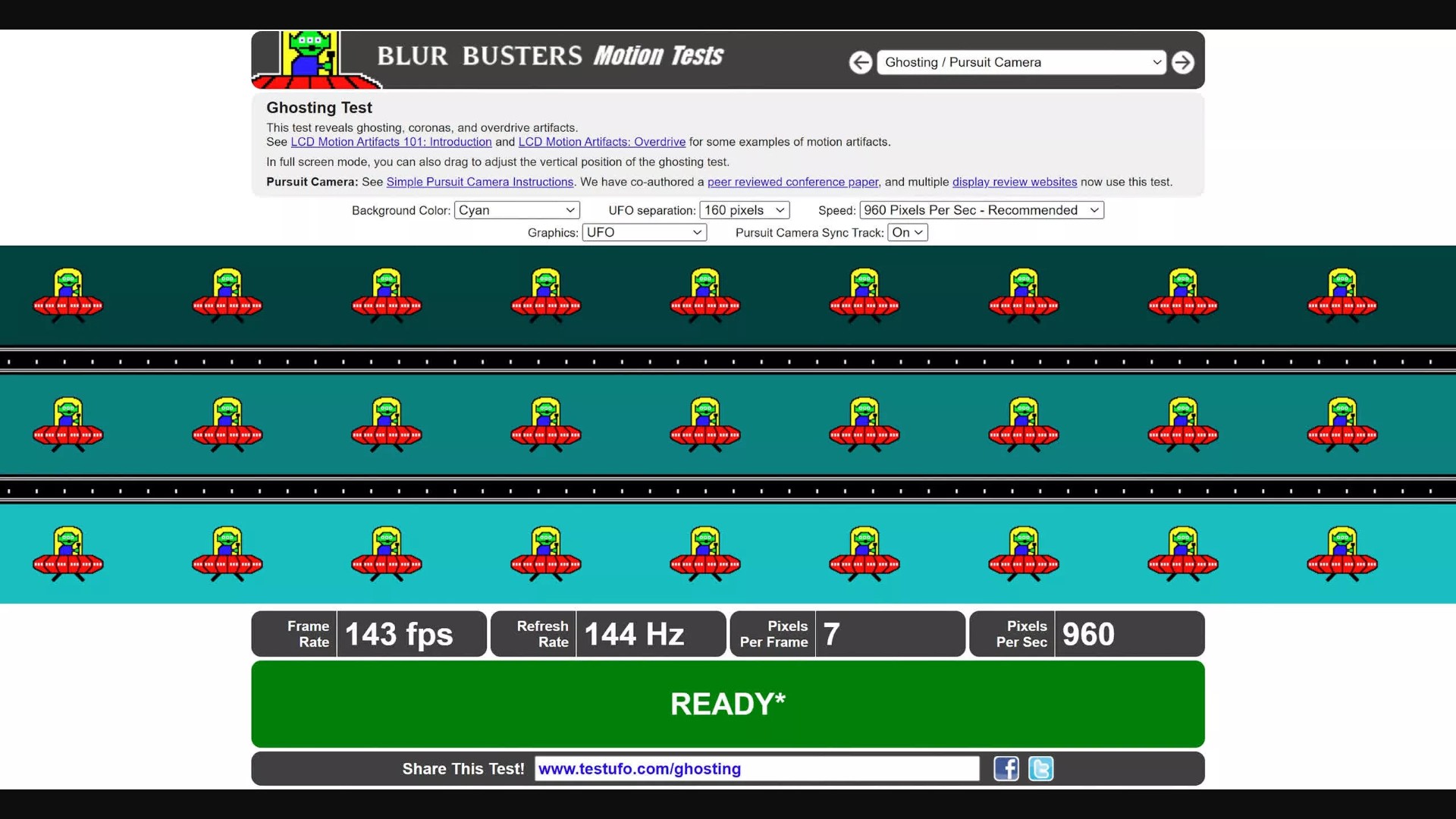
Task: Open Simple Pursuit Camera Instructions link
Action: coord(479,182)
